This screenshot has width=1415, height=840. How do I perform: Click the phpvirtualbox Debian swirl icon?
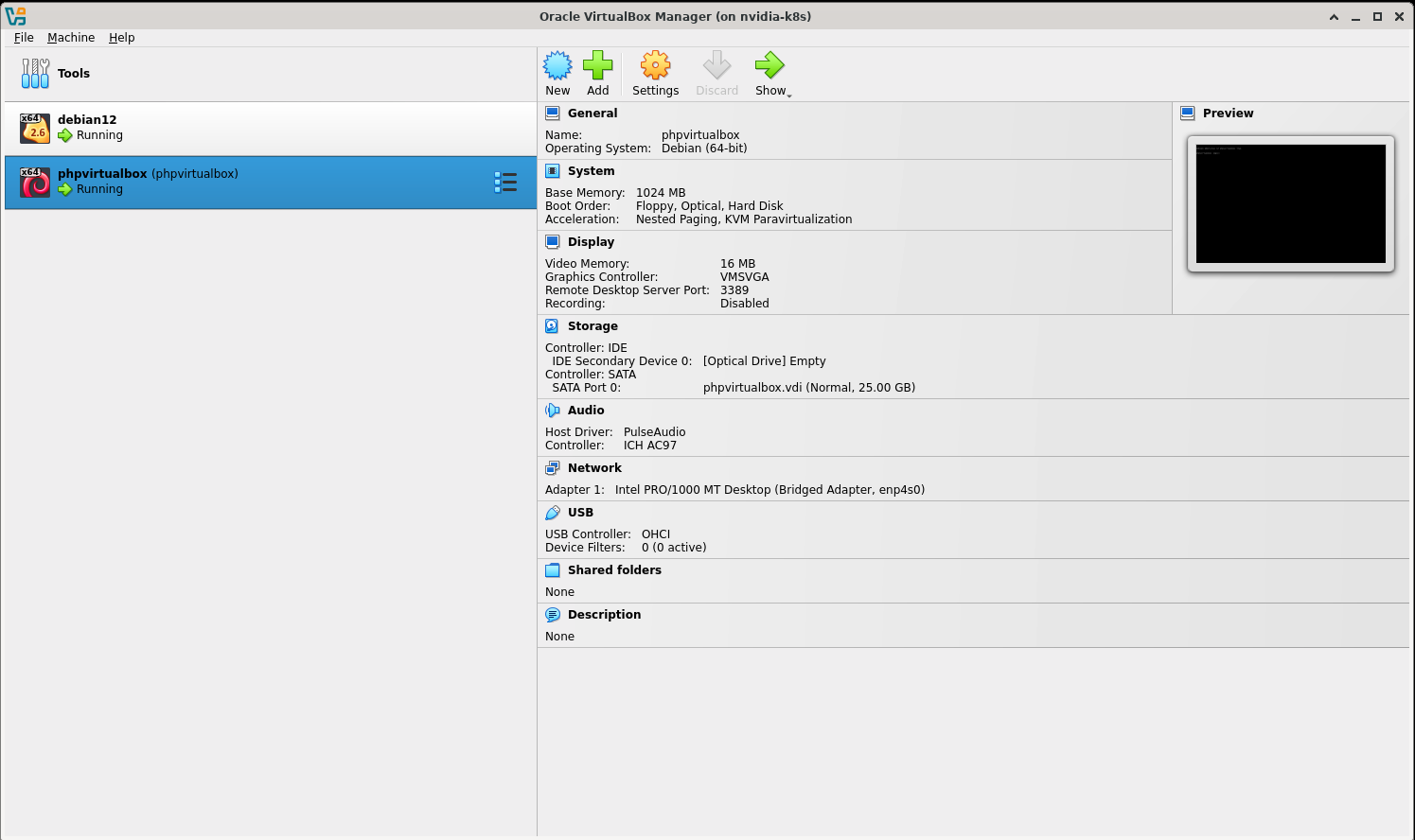coord(35,183)
